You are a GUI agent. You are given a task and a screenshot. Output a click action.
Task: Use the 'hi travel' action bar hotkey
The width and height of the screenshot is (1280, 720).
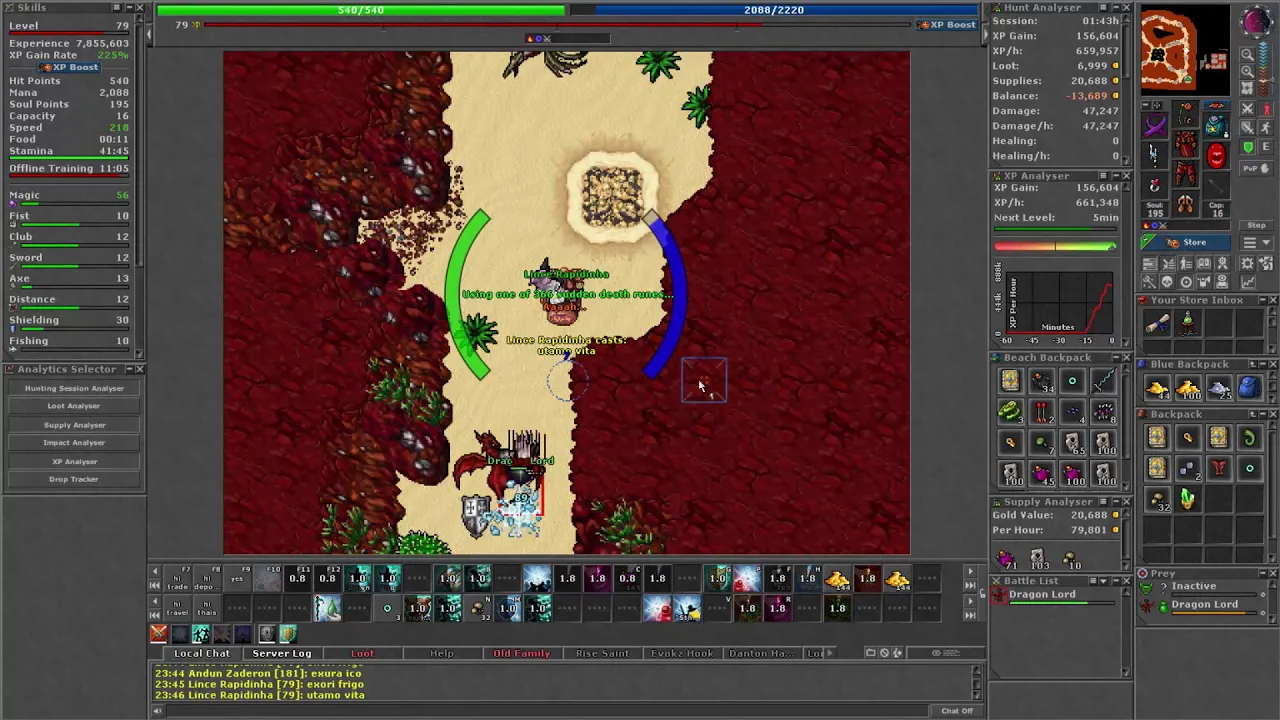tap(177, 607)
